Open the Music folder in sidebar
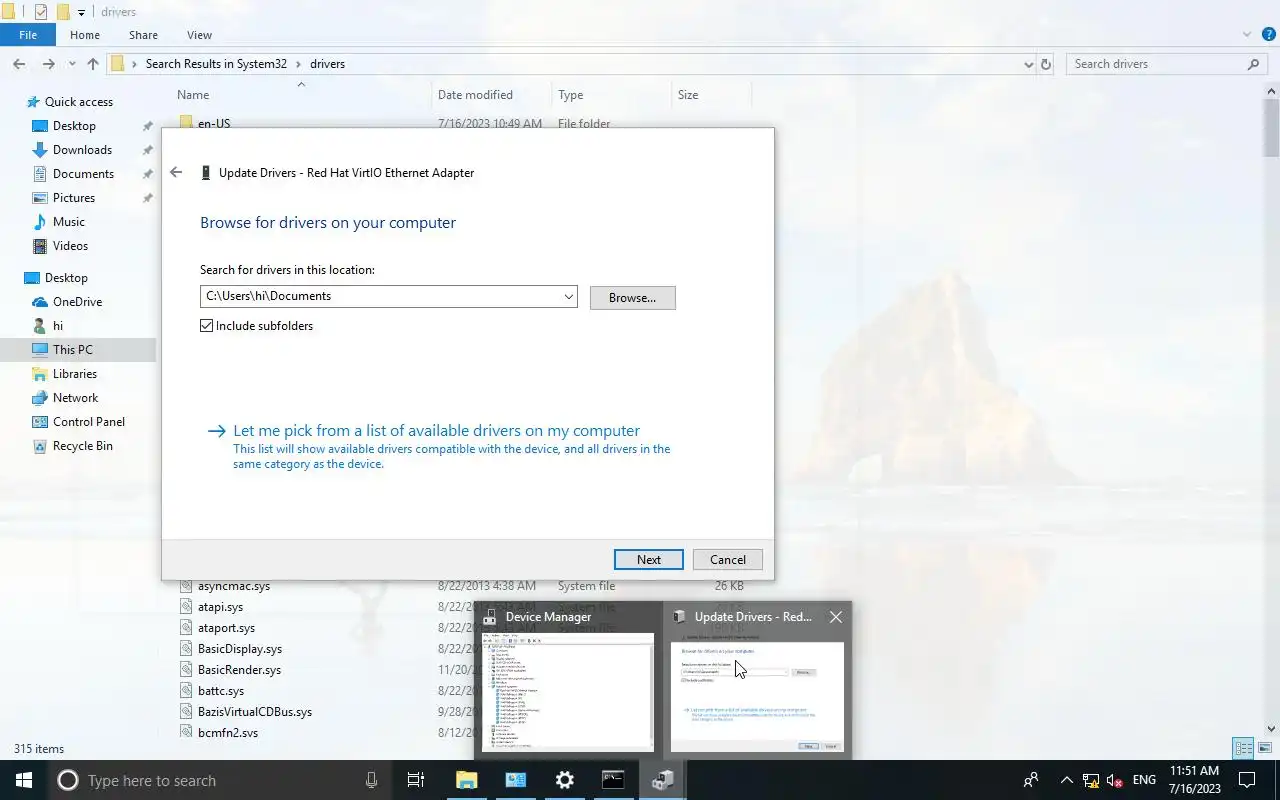The width and height of the screenshot is (1280, 800). point(68,222)
